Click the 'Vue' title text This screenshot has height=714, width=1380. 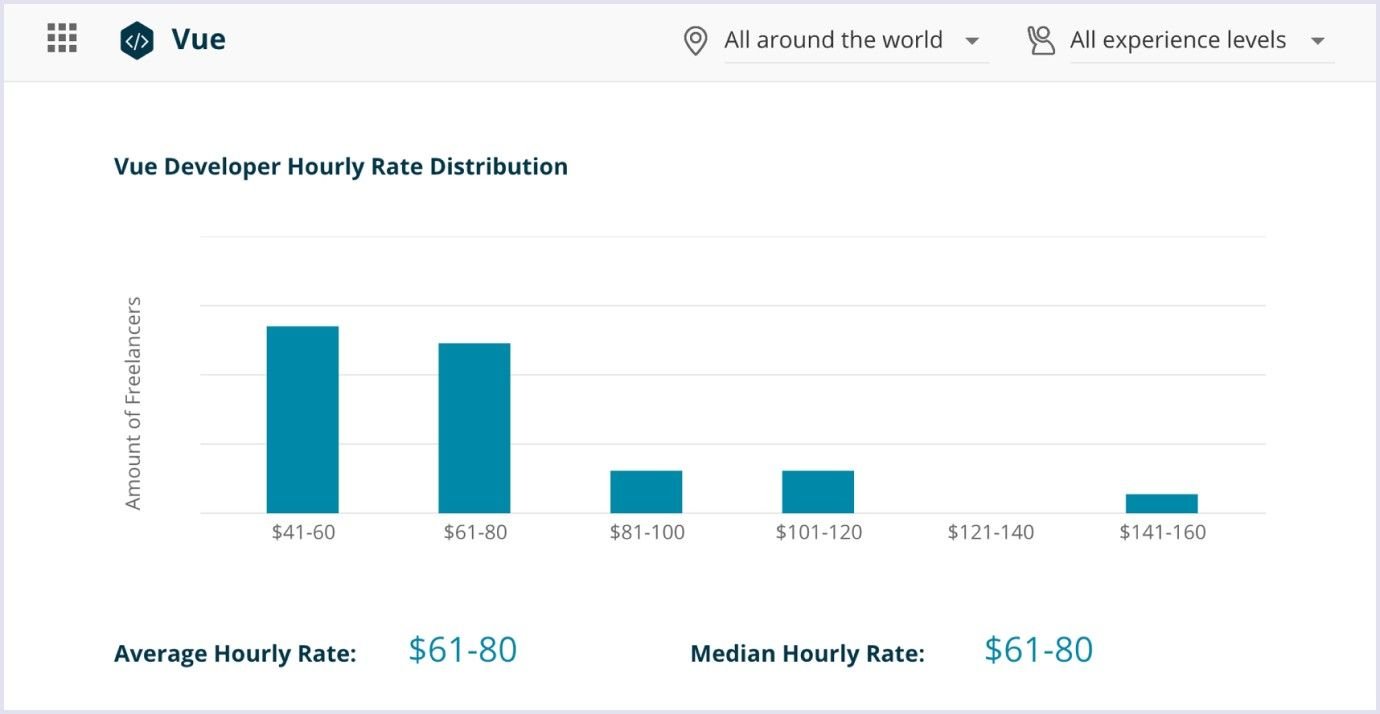pos(198,40)
